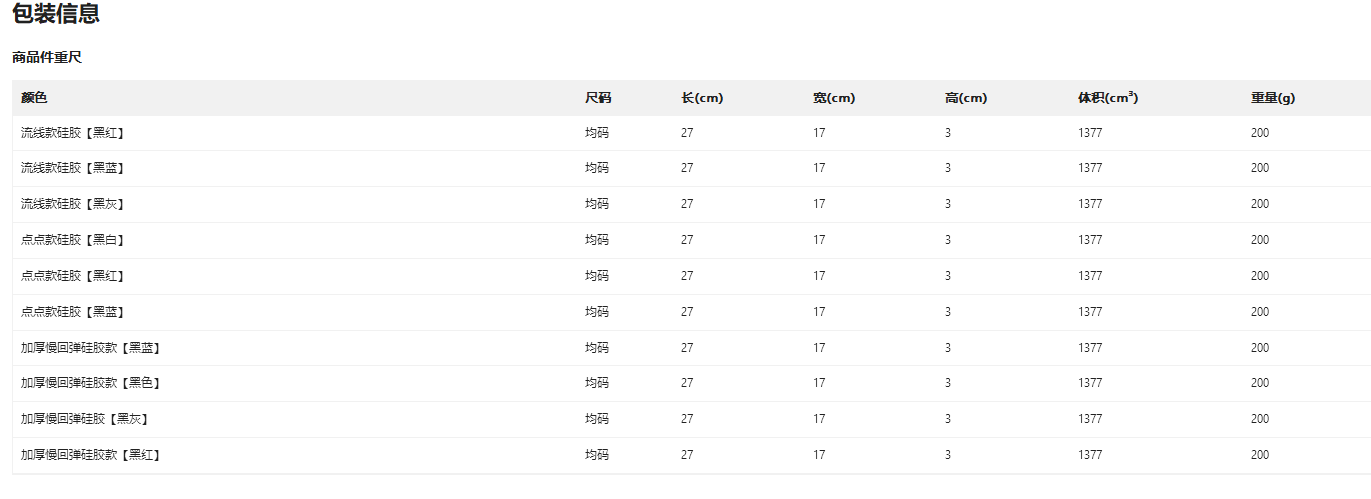This screenshot has width=1371, height=499.
Task: Click the 长(cm) column header
Action: (702, 98)
